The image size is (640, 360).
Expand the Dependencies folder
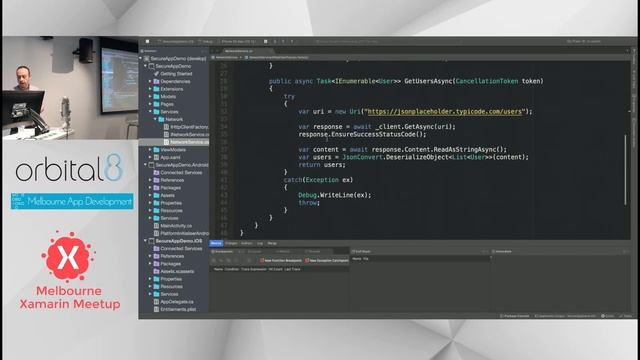pyautogui.click(x=150, y=82)
